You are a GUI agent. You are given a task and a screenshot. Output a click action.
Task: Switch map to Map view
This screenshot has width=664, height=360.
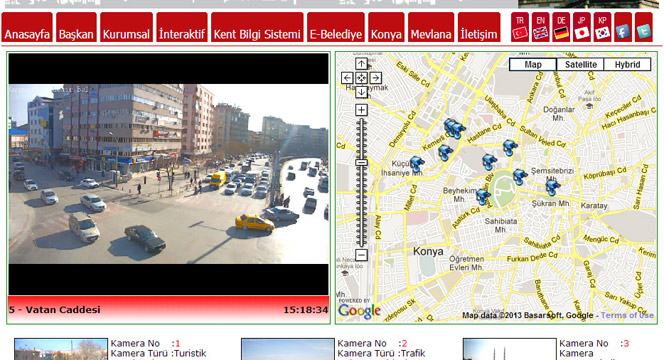click(x=533, y=64)
